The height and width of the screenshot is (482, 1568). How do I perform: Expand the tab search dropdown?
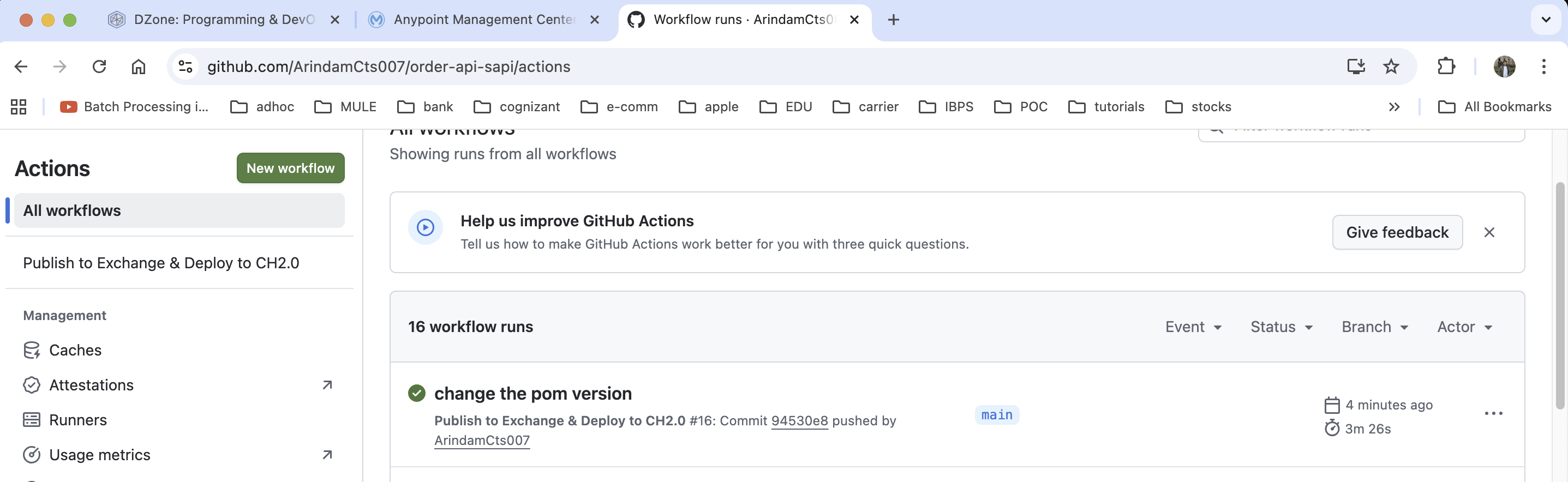[x=1546, y=20]
